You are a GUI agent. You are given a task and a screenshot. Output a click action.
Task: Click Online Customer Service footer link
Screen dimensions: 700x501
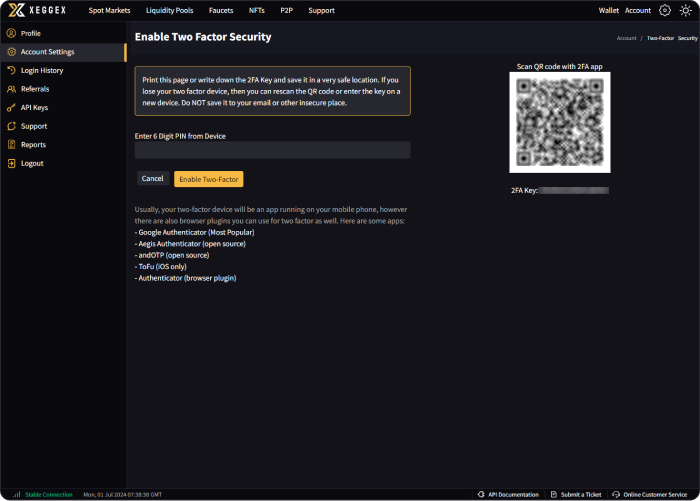[x=655, y=494]
